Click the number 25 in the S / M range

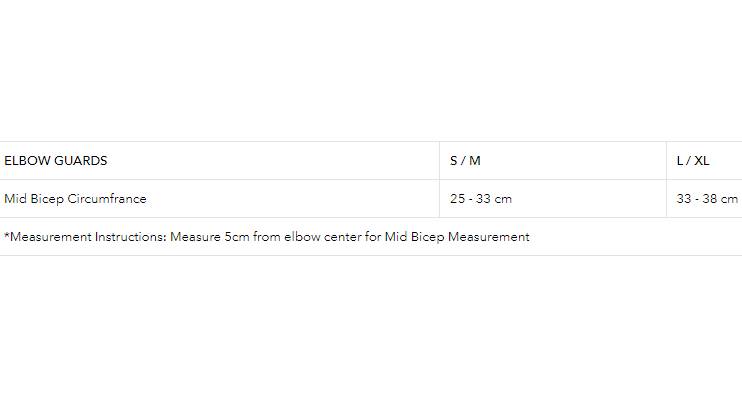pos(458,199)
